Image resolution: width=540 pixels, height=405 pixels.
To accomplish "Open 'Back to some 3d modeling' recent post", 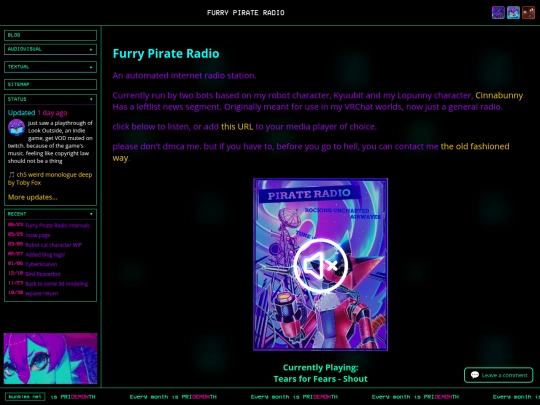I will (56, 284).
